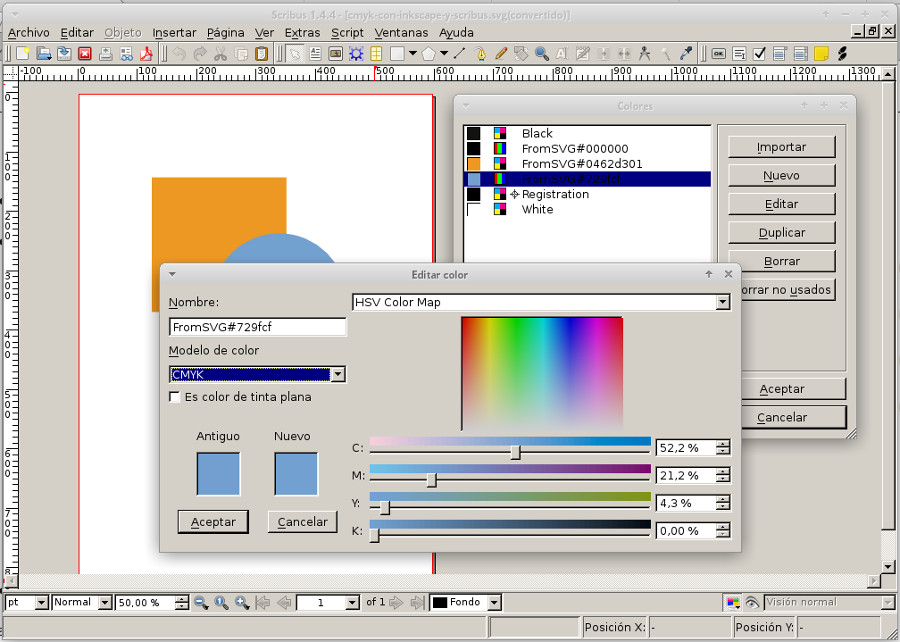This screenshot has height=642, width=900.
Task: Click the Print toolbar icon
Action: click(x=106, y=54)
